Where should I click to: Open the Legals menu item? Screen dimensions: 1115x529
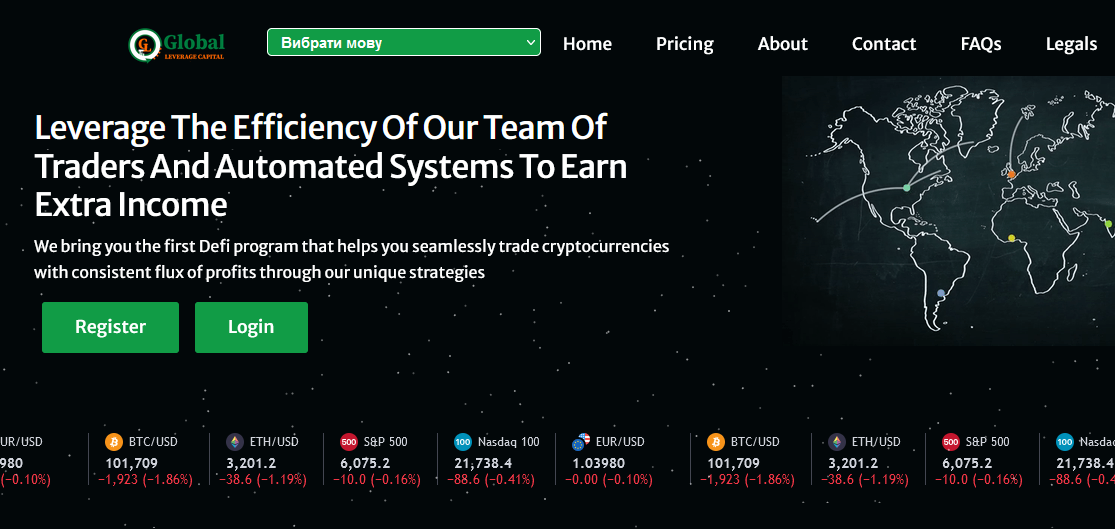[x=1071, y=44]
